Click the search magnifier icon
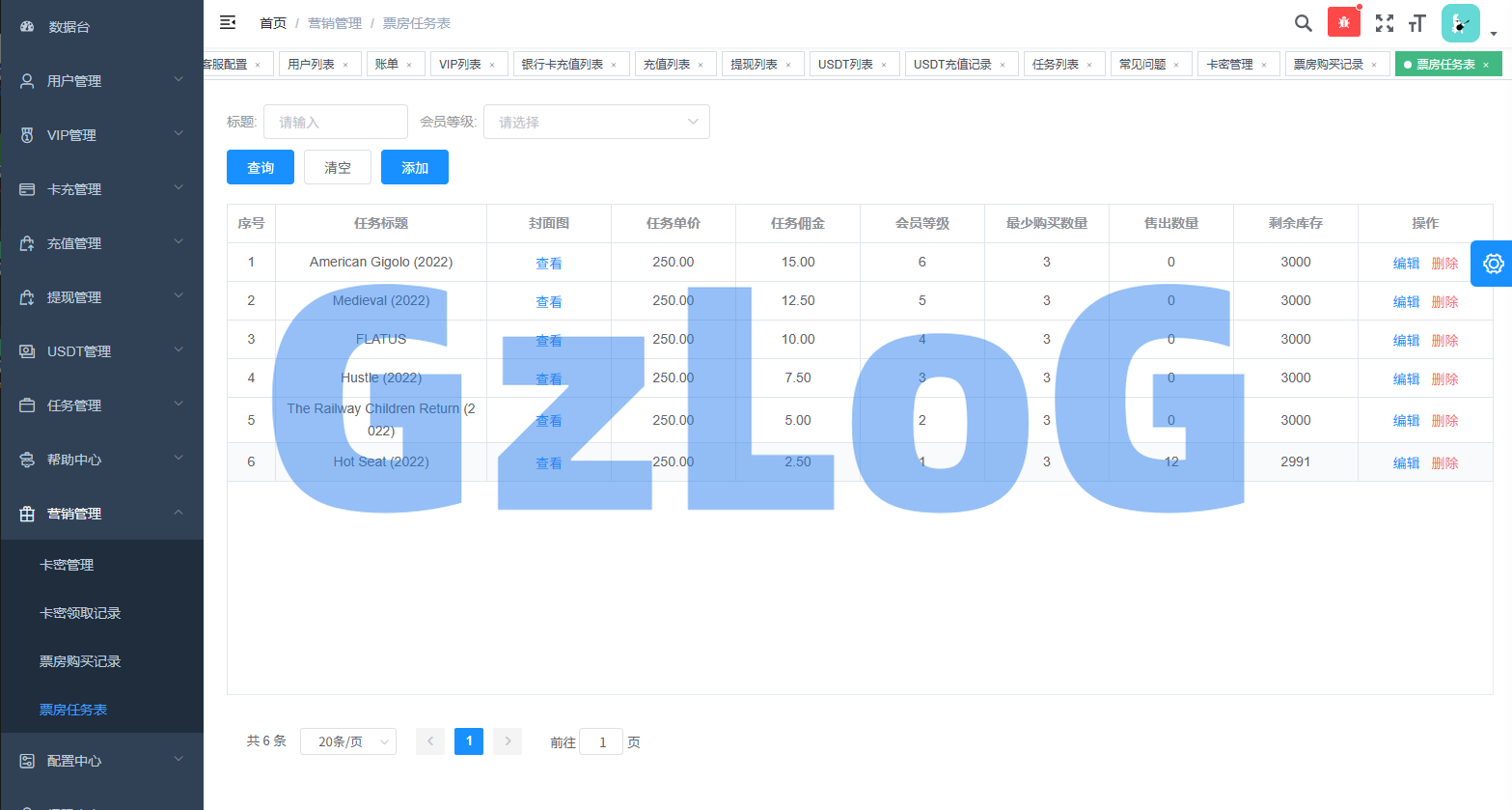This screenshot has width=1512, height=810. coord(1303,23)
